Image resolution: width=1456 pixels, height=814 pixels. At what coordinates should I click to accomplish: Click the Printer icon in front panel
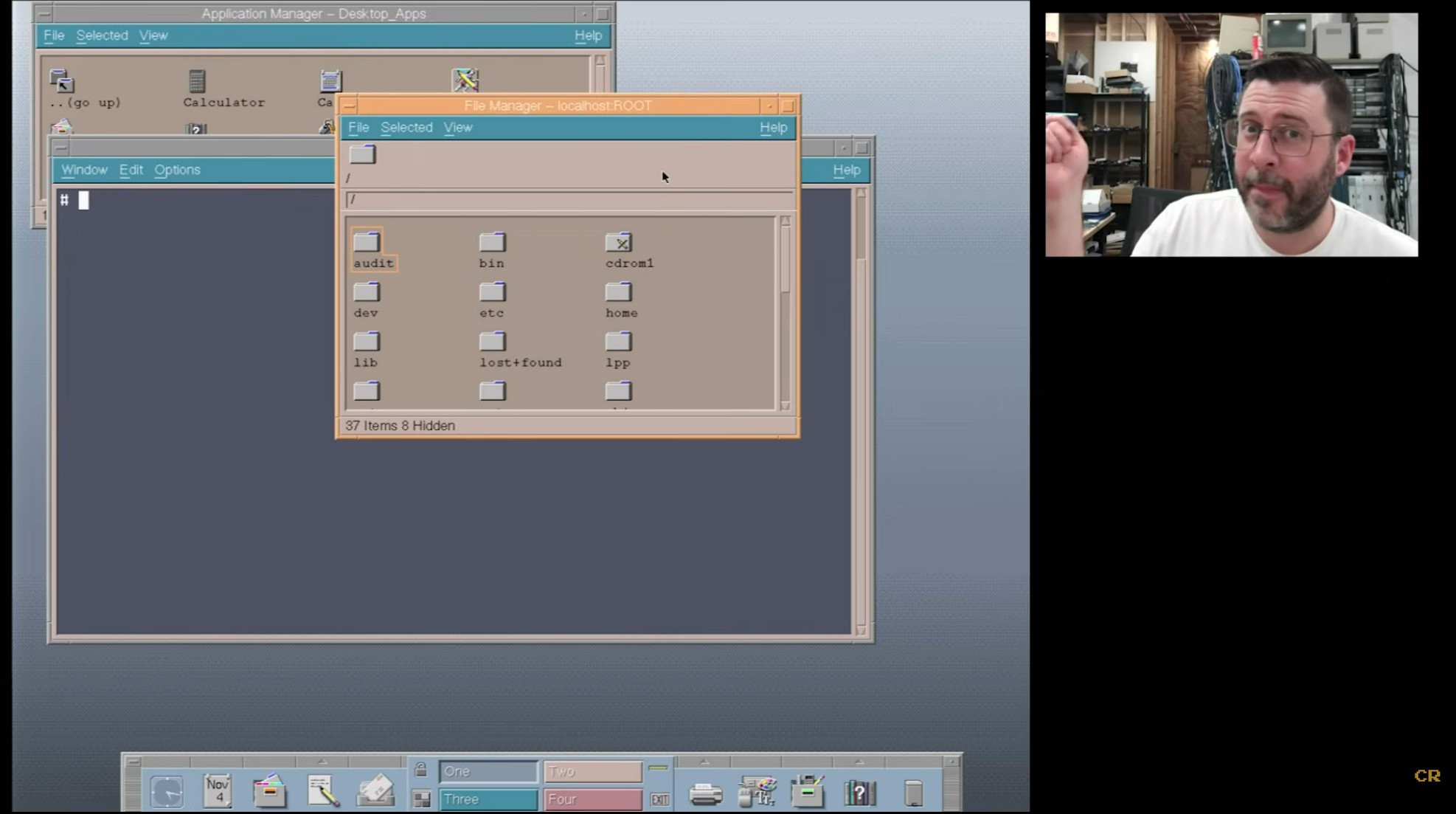[705, 794]
